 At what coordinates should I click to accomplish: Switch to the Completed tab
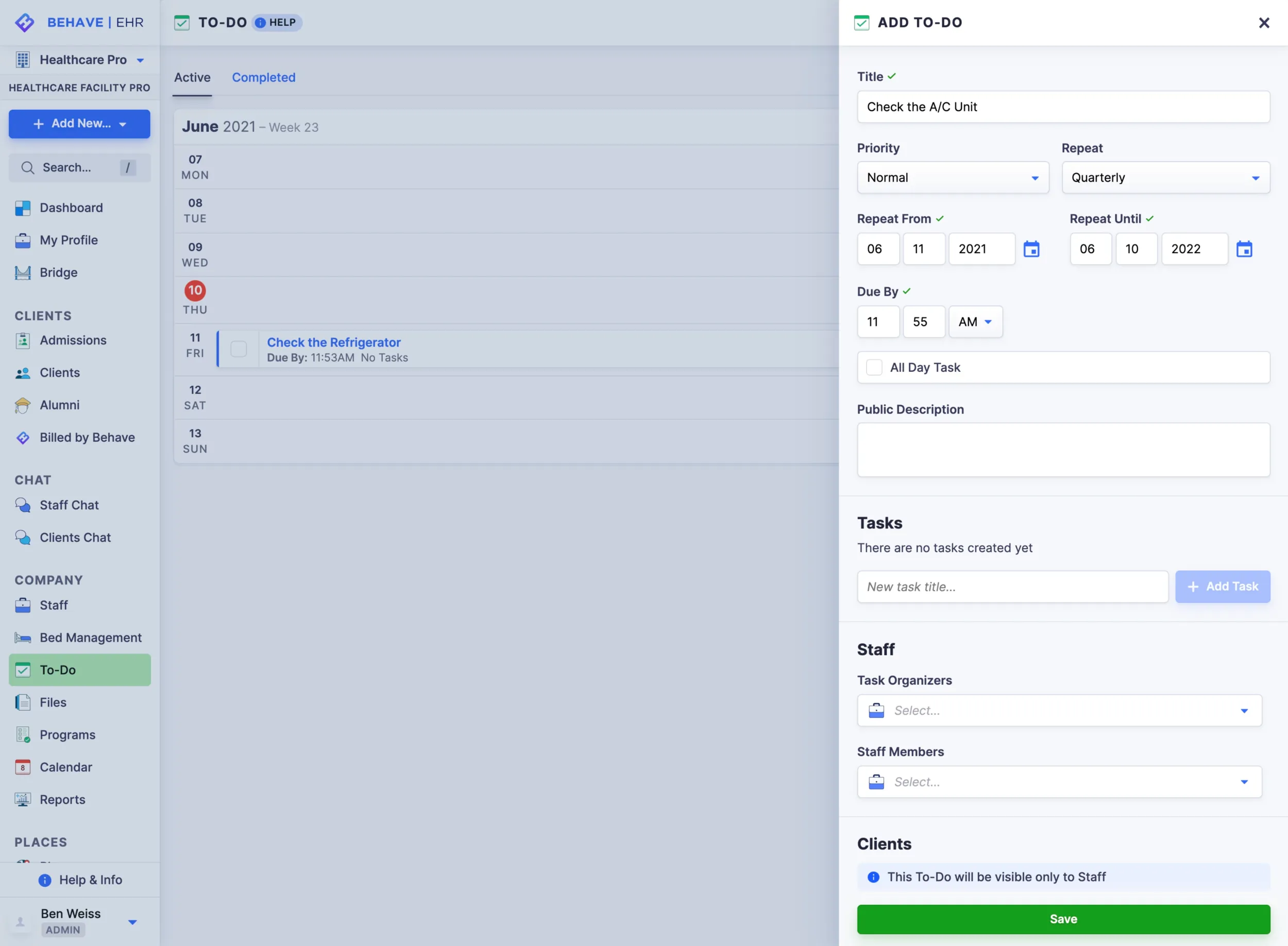coord(264,77)
